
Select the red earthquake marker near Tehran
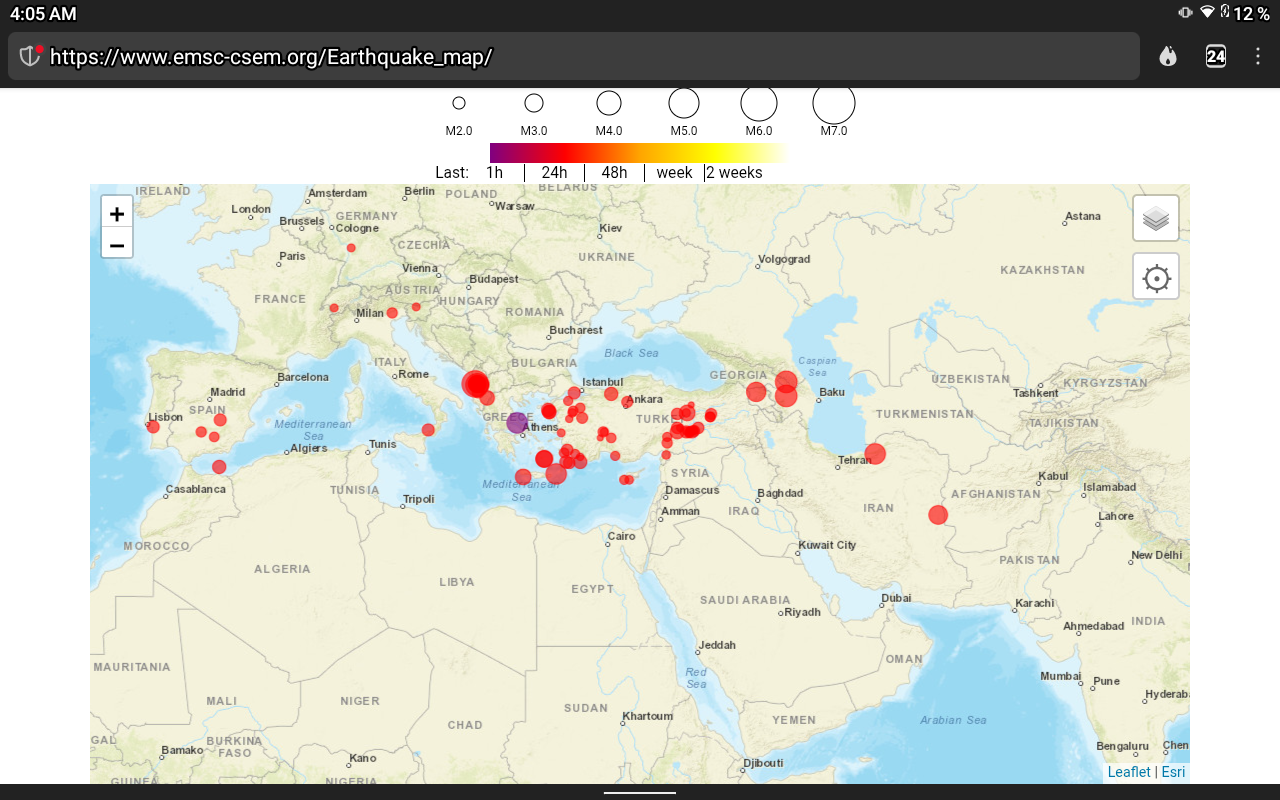[x=875, y=454]
